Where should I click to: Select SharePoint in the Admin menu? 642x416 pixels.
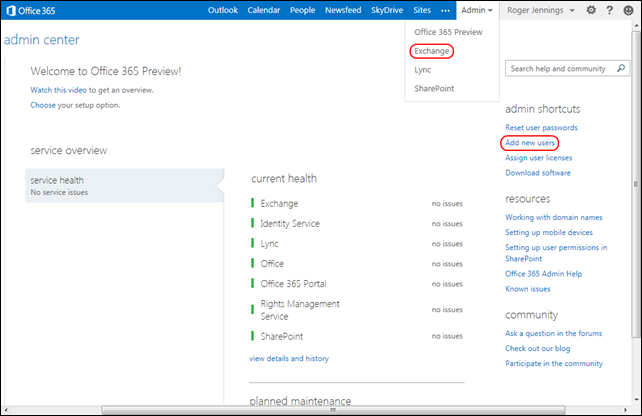tap(434, 88)
